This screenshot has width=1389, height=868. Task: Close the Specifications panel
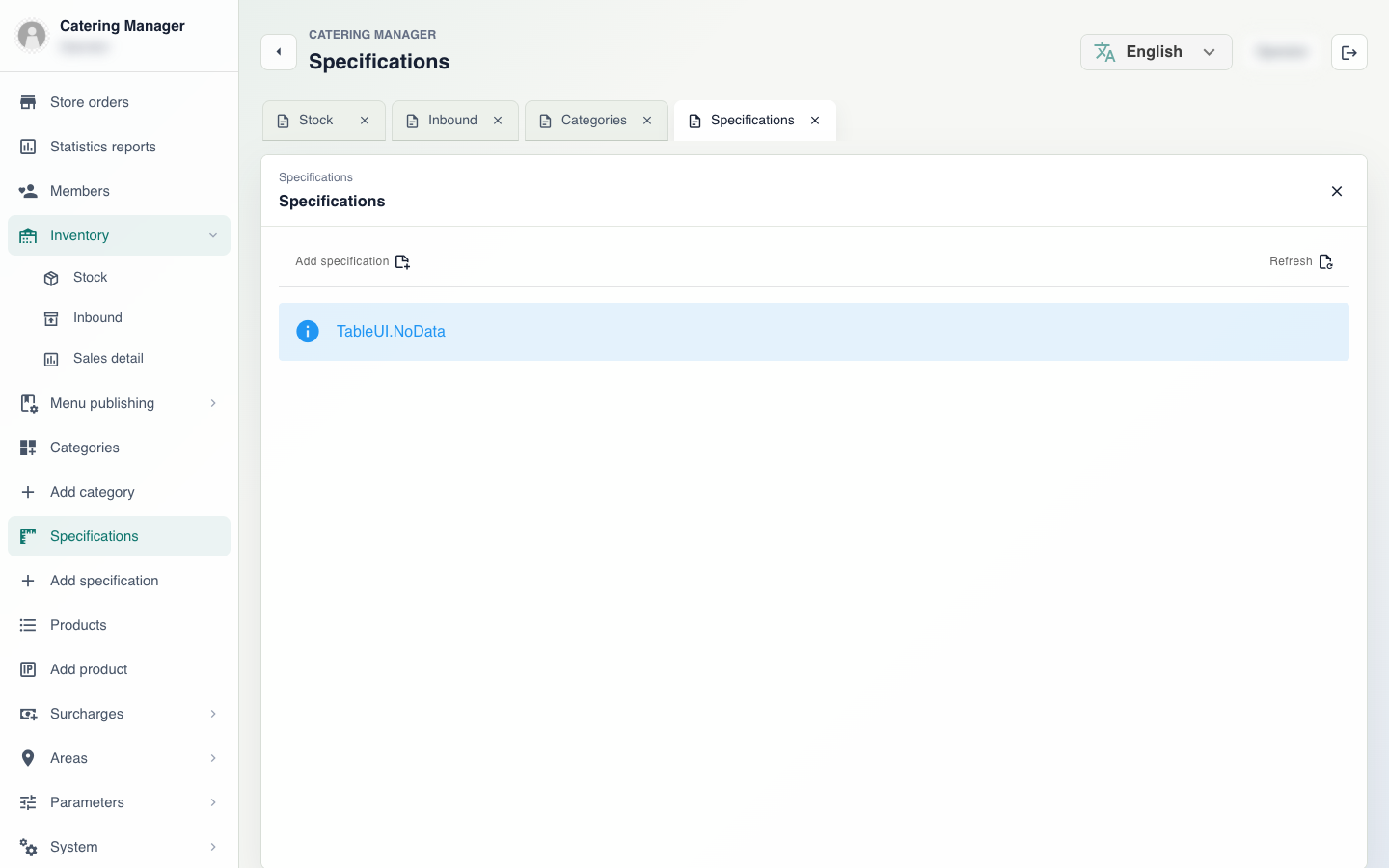tap(1337, 191)
